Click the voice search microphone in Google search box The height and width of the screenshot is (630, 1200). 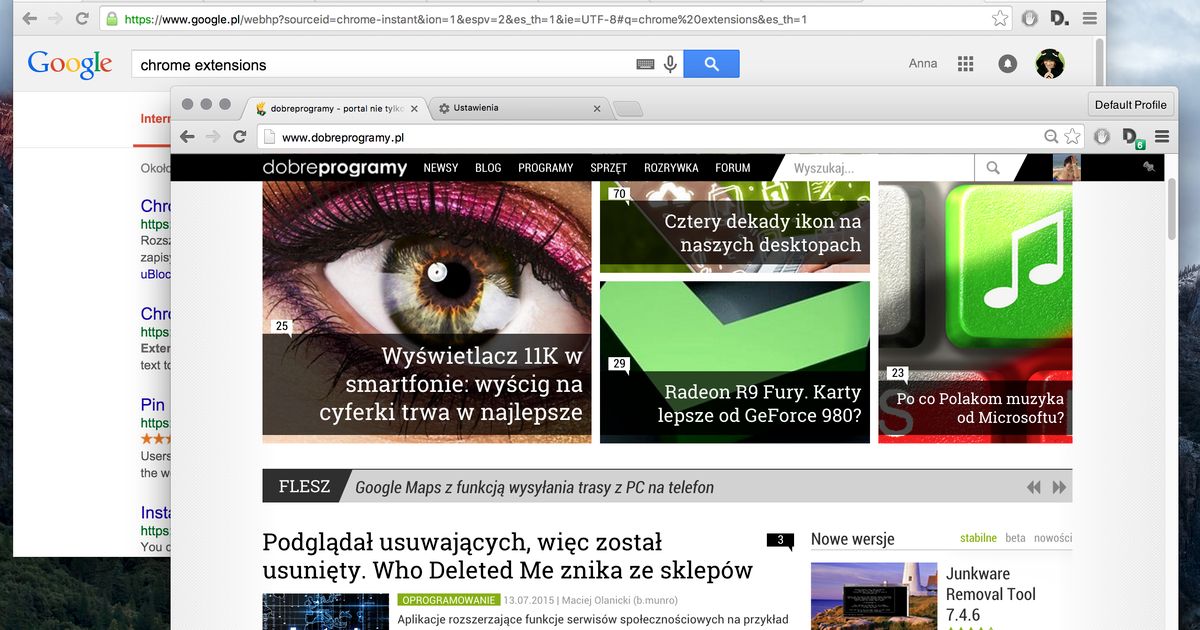[670, 64]
